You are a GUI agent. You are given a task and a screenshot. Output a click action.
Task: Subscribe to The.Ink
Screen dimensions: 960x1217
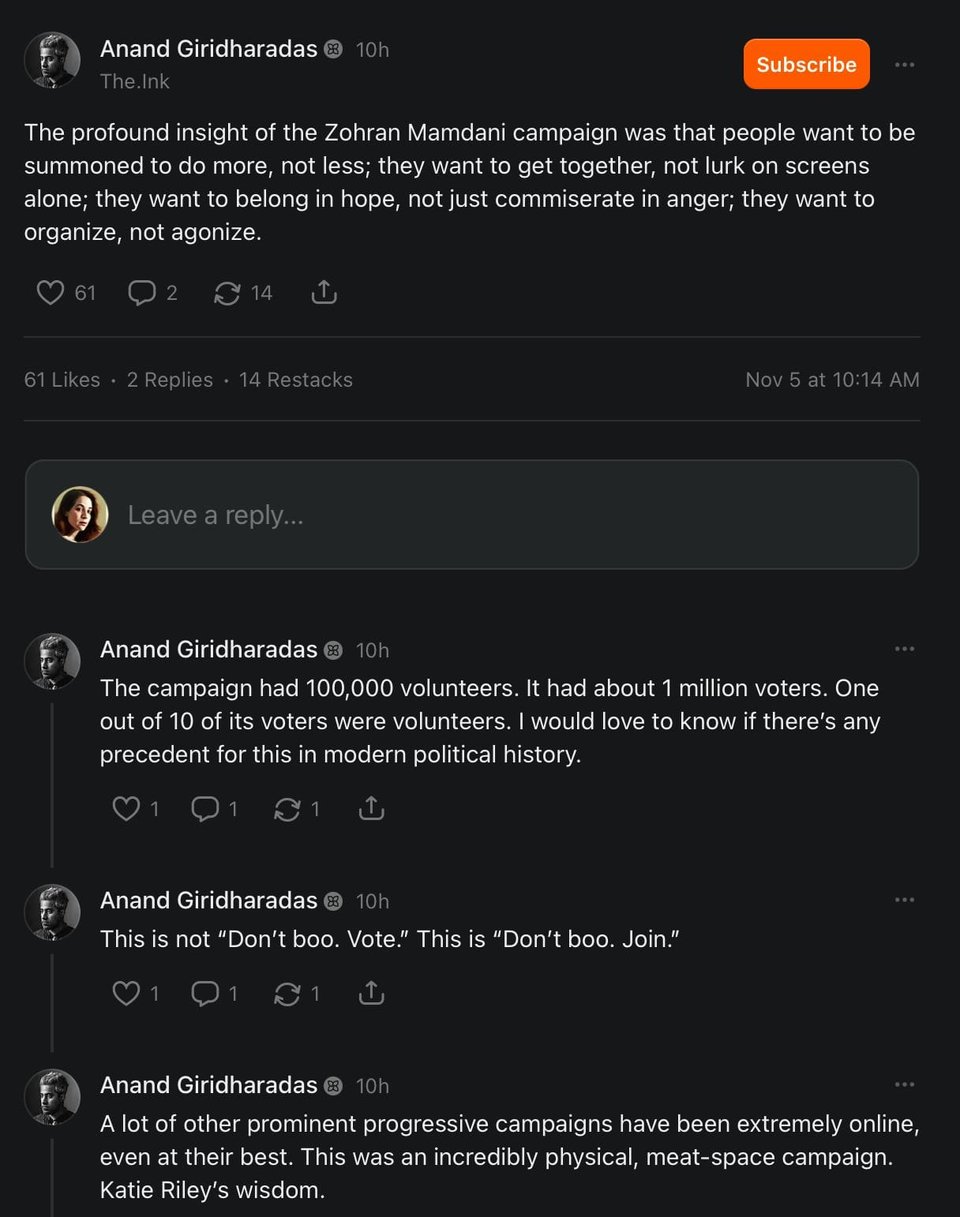805,64
